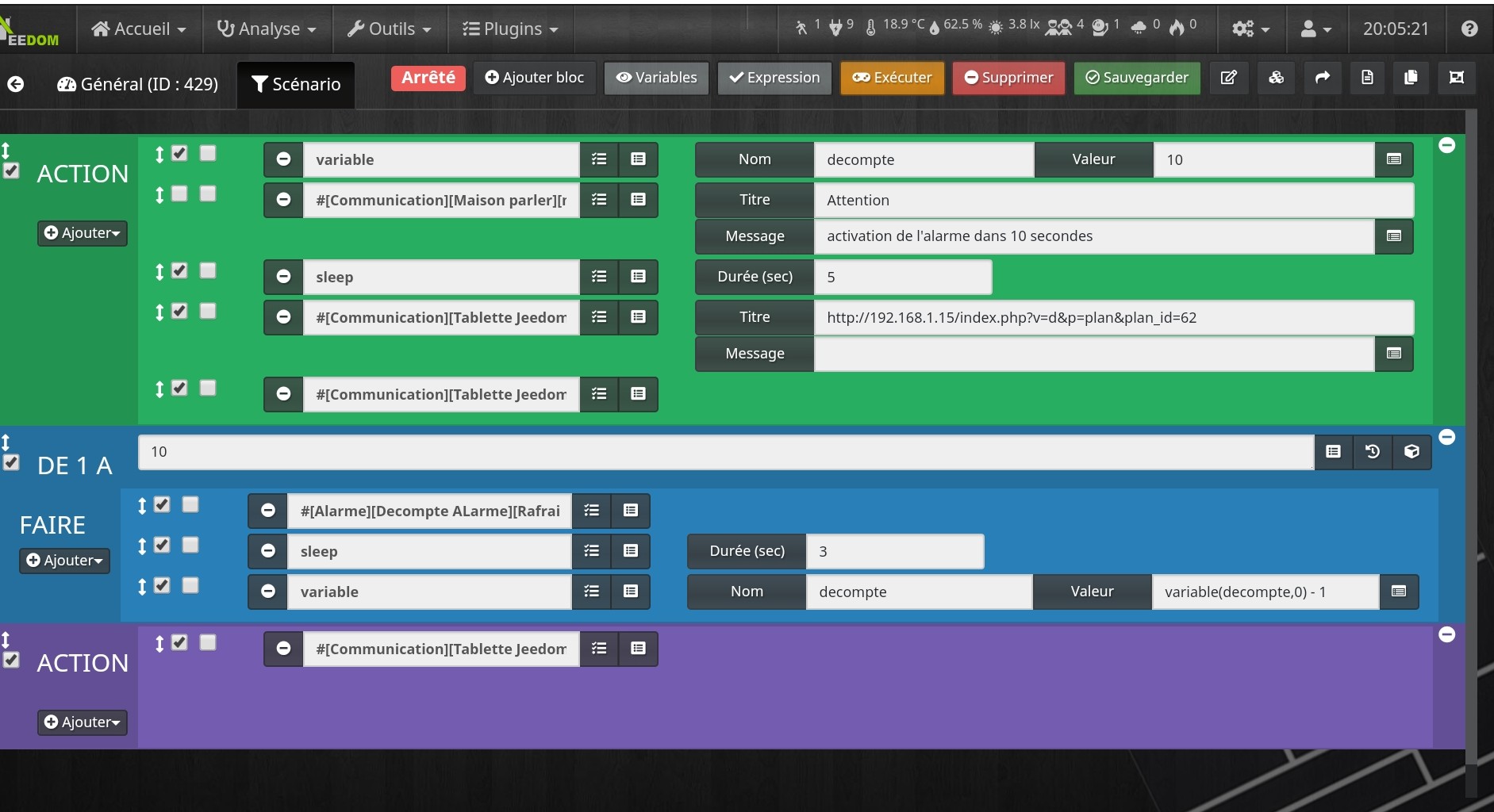1494x812 pixels.
Task: Click the Arrêté status label
Action: point(428,78)
